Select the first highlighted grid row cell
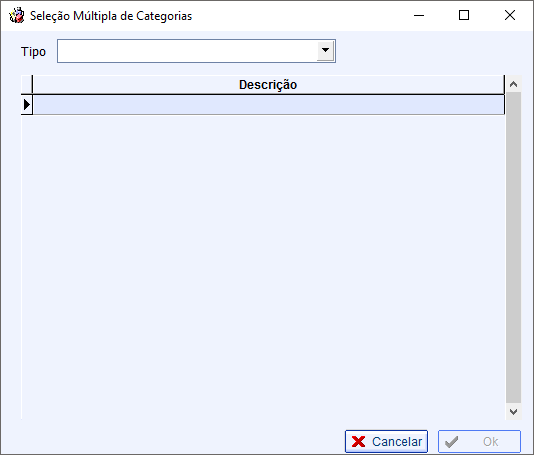 [269, 105]
